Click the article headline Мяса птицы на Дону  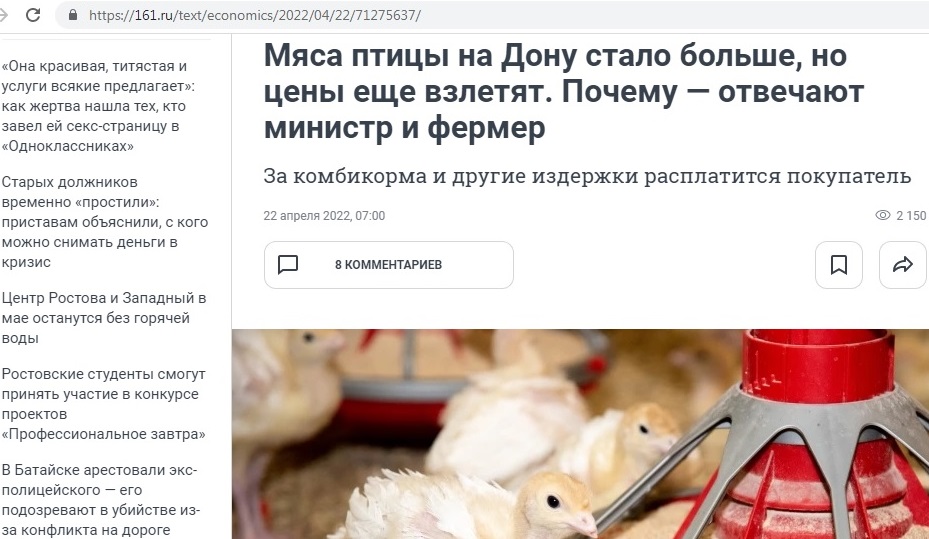pos(563,91)
